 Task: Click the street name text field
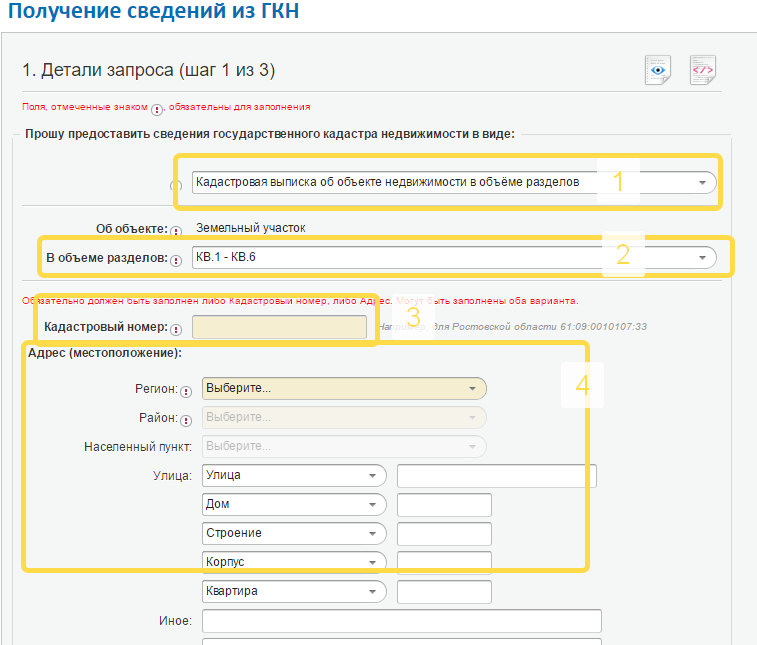(x=496, y=475)
